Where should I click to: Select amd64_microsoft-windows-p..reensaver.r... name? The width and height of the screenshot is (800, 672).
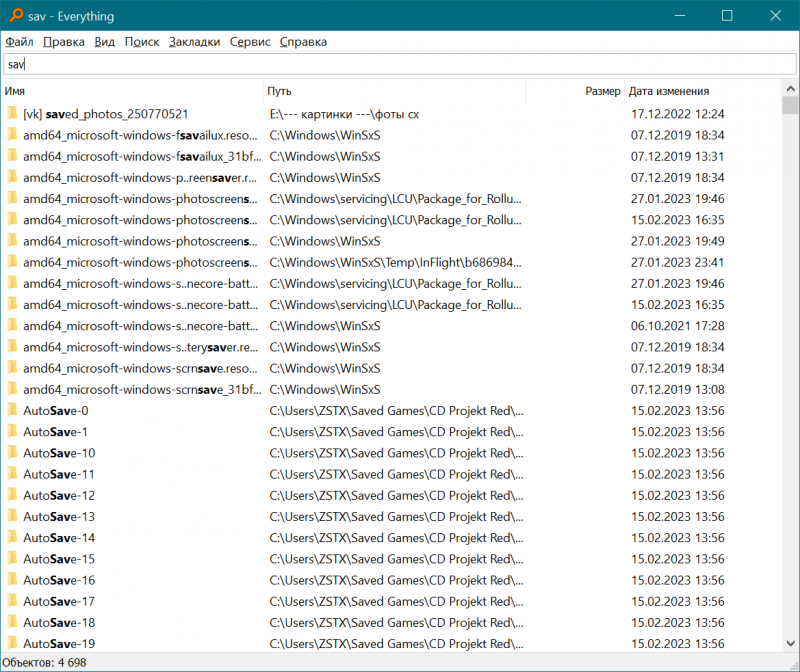pyautogui.click(x=140, y=178)
